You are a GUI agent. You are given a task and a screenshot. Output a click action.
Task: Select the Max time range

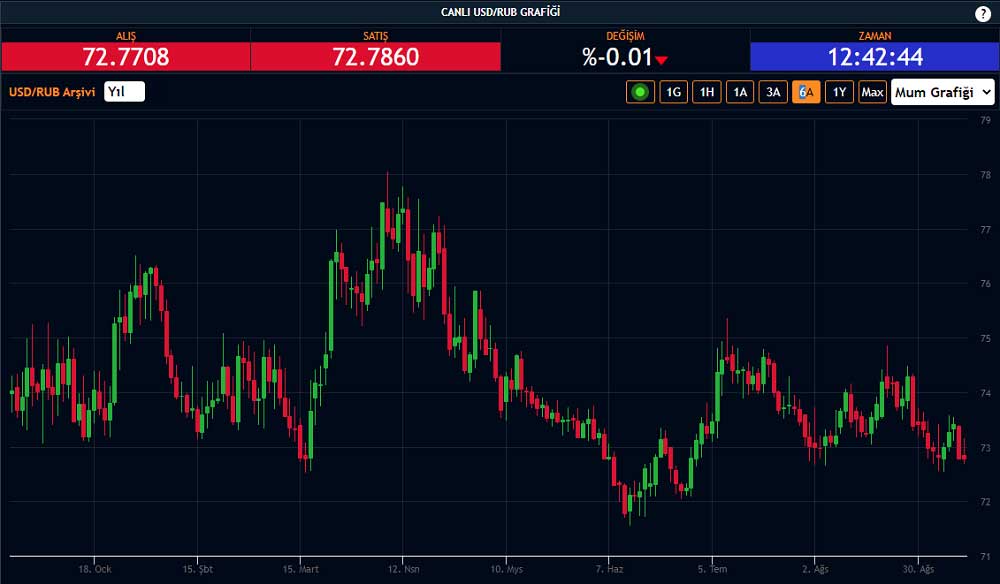point(872,92)
